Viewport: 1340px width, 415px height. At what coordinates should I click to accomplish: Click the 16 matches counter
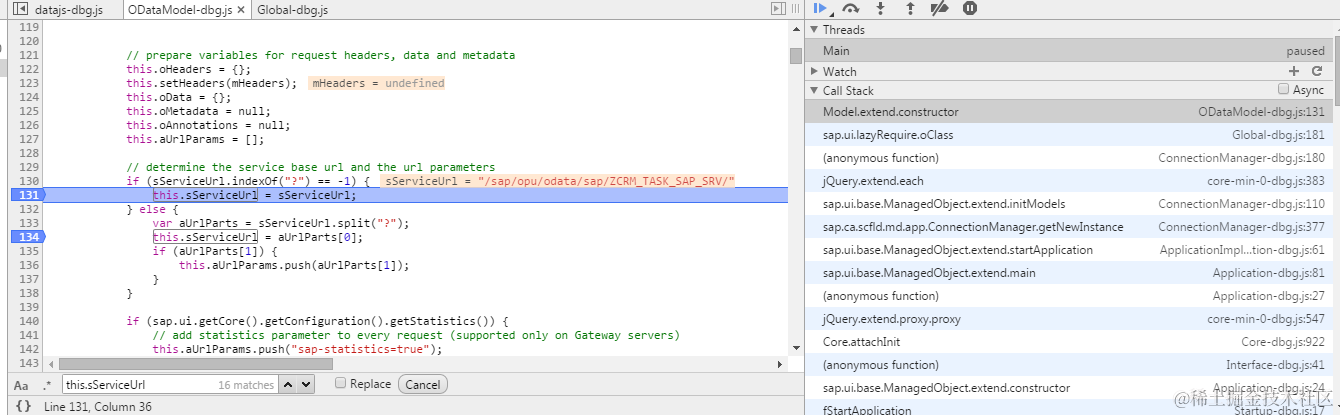coord(246,385)
